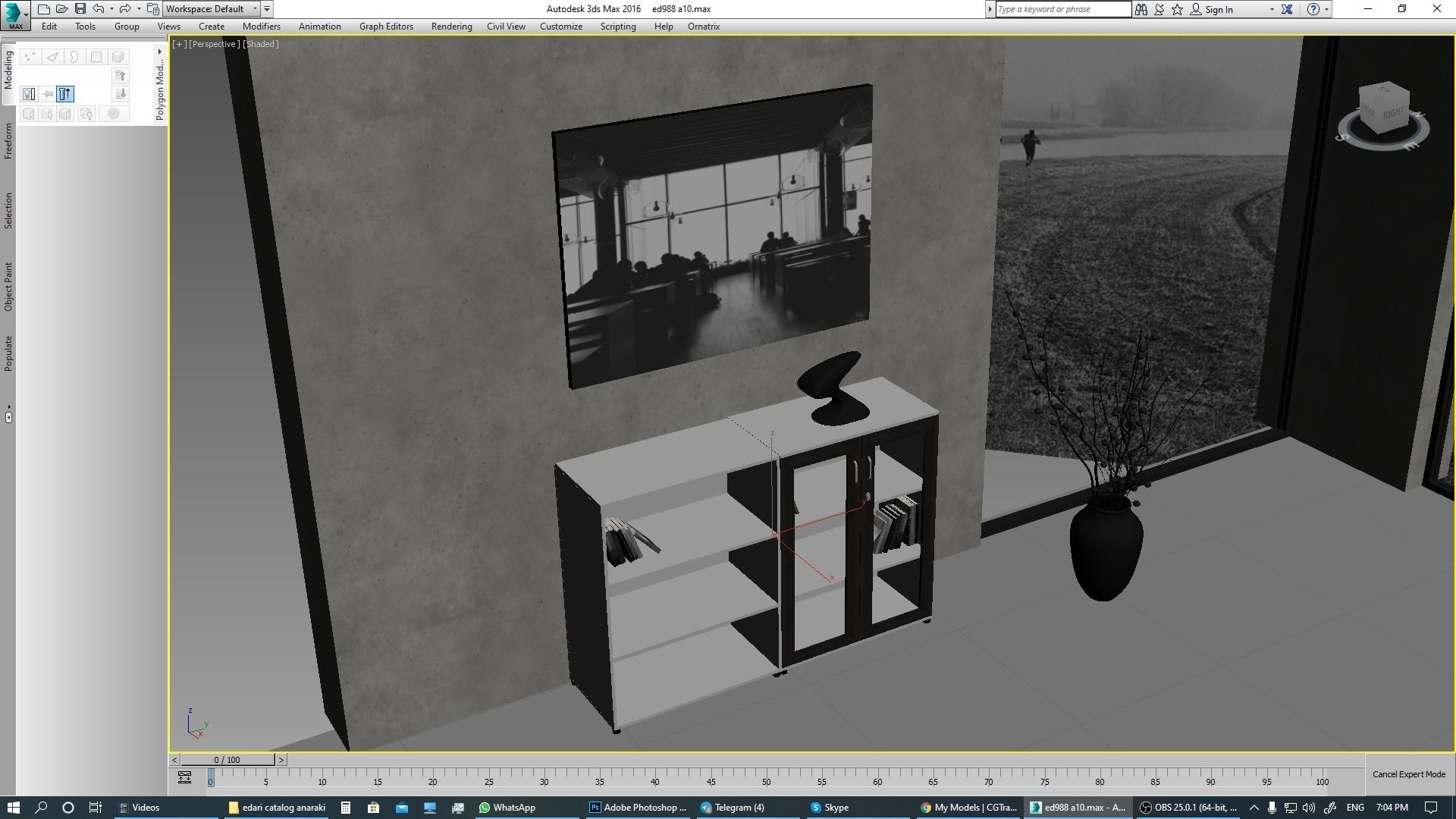The image size is (1456, 819).
Task: Open Favorites star icon
Action: click(1177, 9)
